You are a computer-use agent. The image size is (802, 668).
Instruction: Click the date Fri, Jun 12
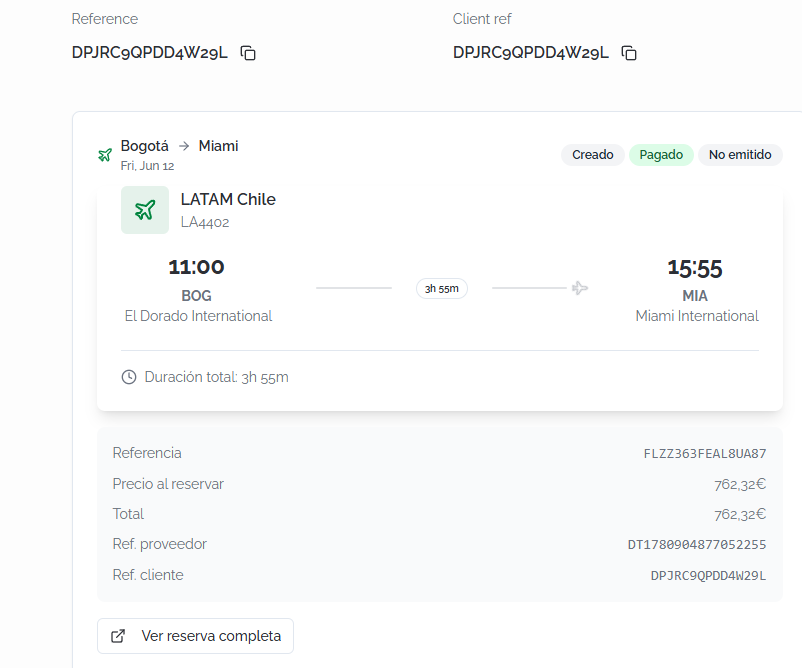tap(147, 166)
